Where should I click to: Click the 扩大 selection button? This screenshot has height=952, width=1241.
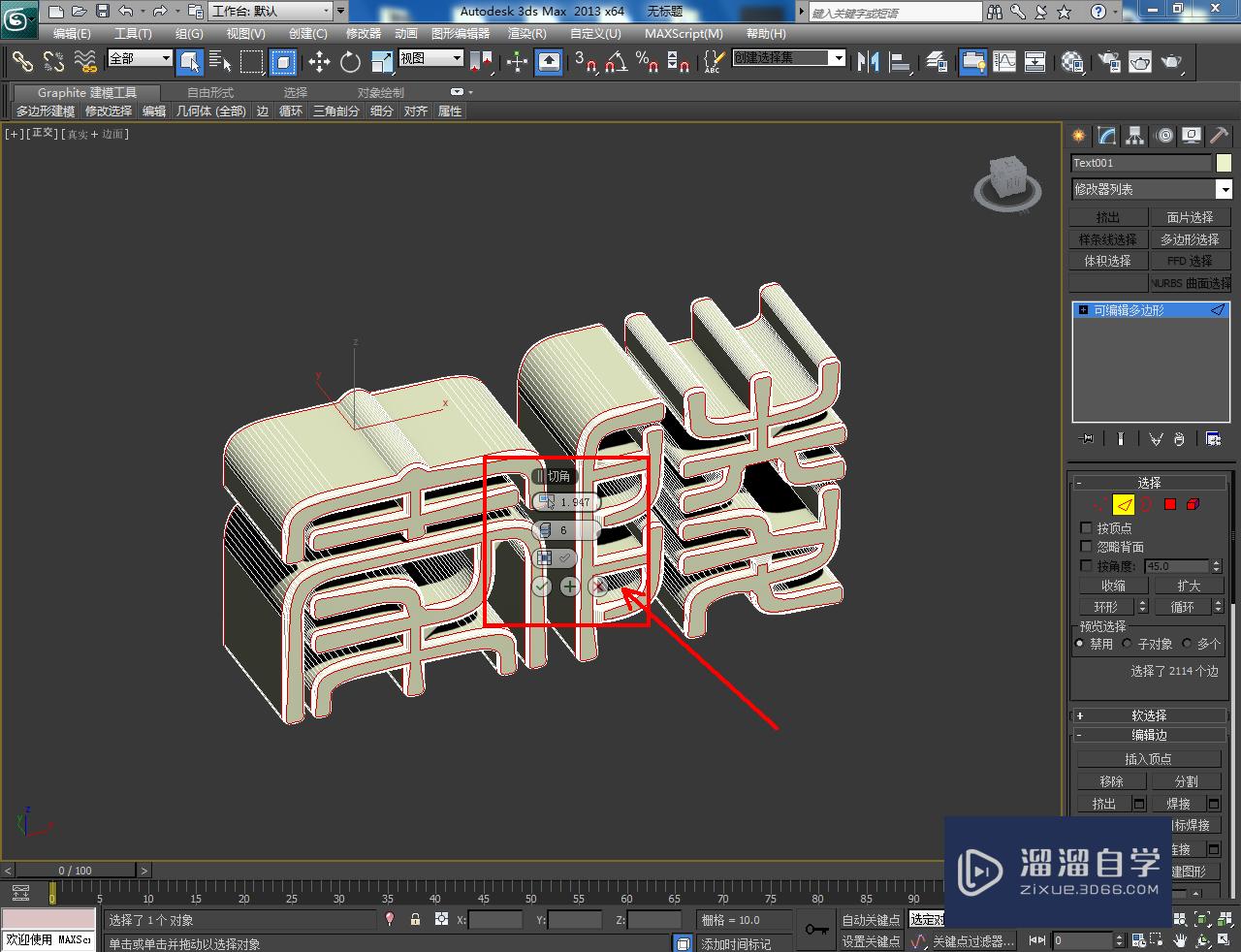[x=1189, y=586]
